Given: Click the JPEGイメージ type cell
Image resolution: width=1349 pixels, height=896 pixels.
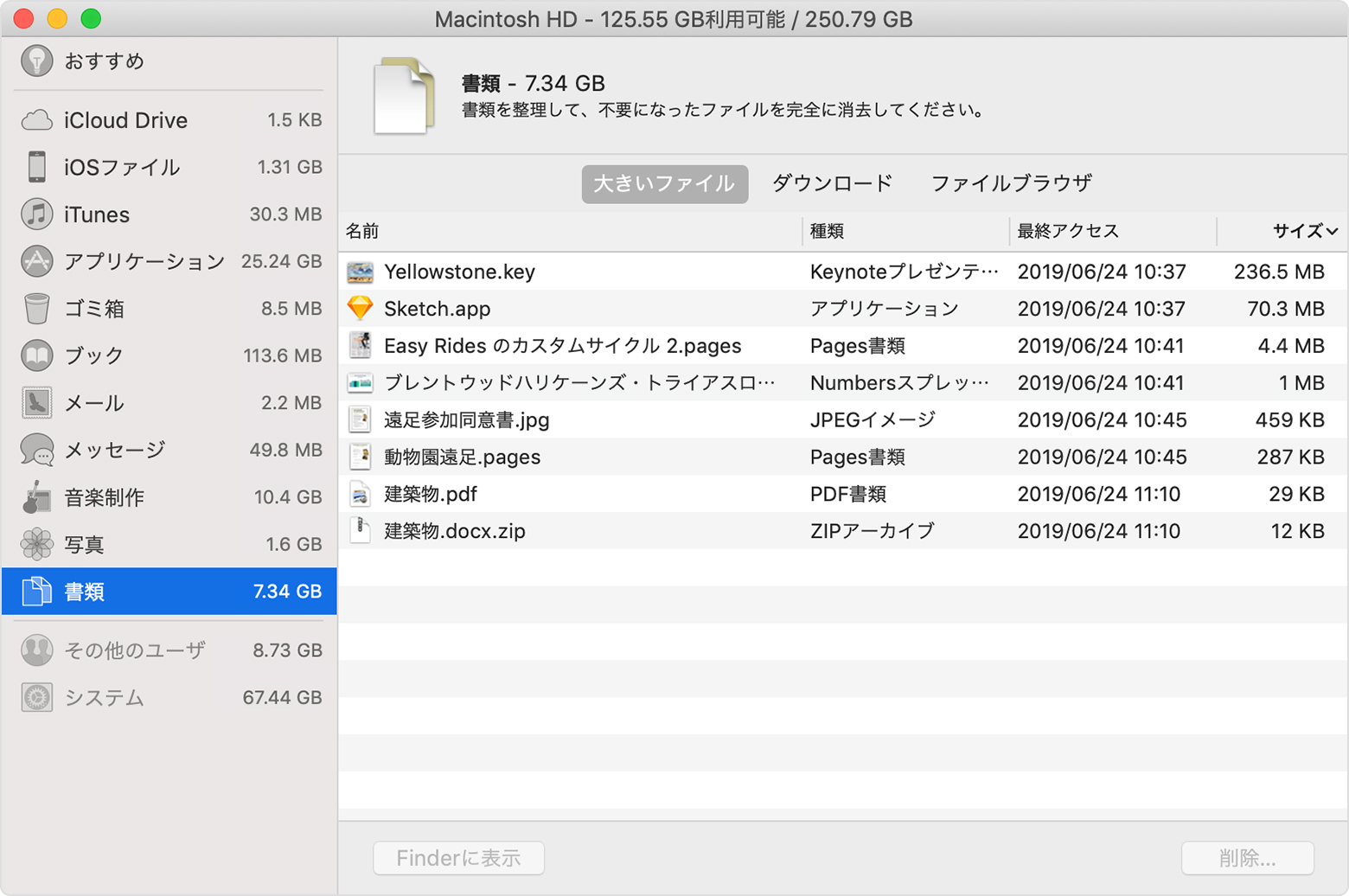Looking at the screenshot, I should pyautogui.click(x=873, y=420).
